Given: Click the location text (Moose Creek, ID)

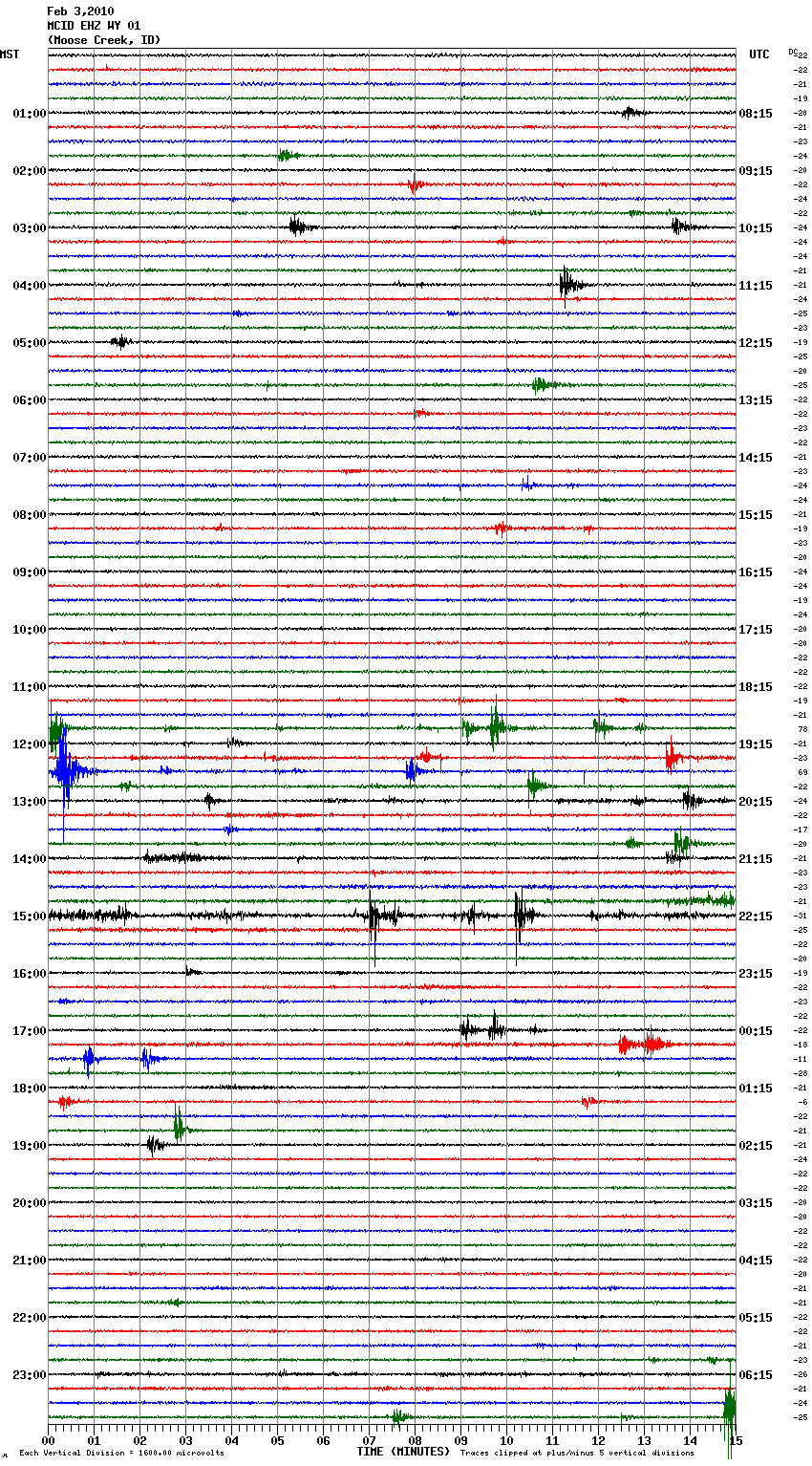Looking at the screenshot, I should pyautogui.click(x=104, y=40).
